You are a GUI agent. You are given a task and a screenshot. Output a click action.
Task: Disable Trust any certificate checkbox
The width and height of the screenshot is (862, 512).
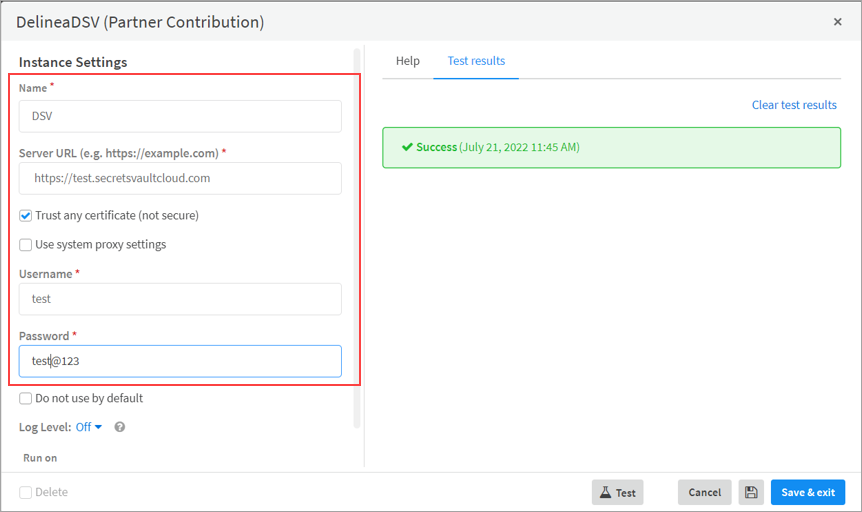pyautogui.click(x=26, y=215)
